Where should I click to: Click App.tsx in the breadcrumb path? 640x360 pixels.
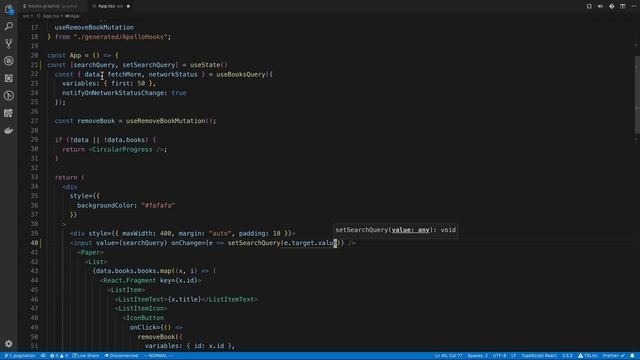[x=51, y=16]
